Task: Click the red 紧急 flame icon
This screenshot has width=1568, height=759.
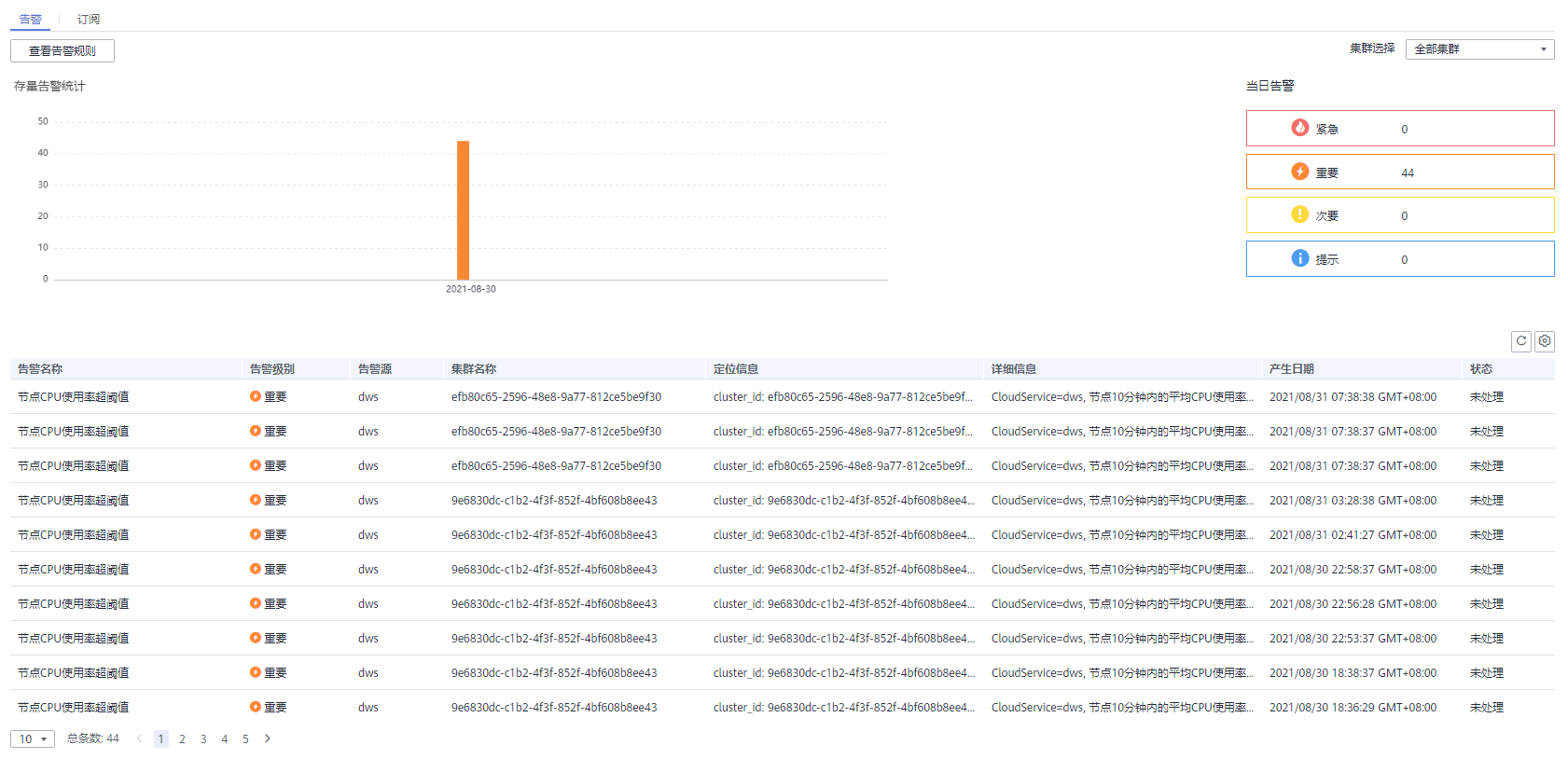Action: tap(1300, 128)
